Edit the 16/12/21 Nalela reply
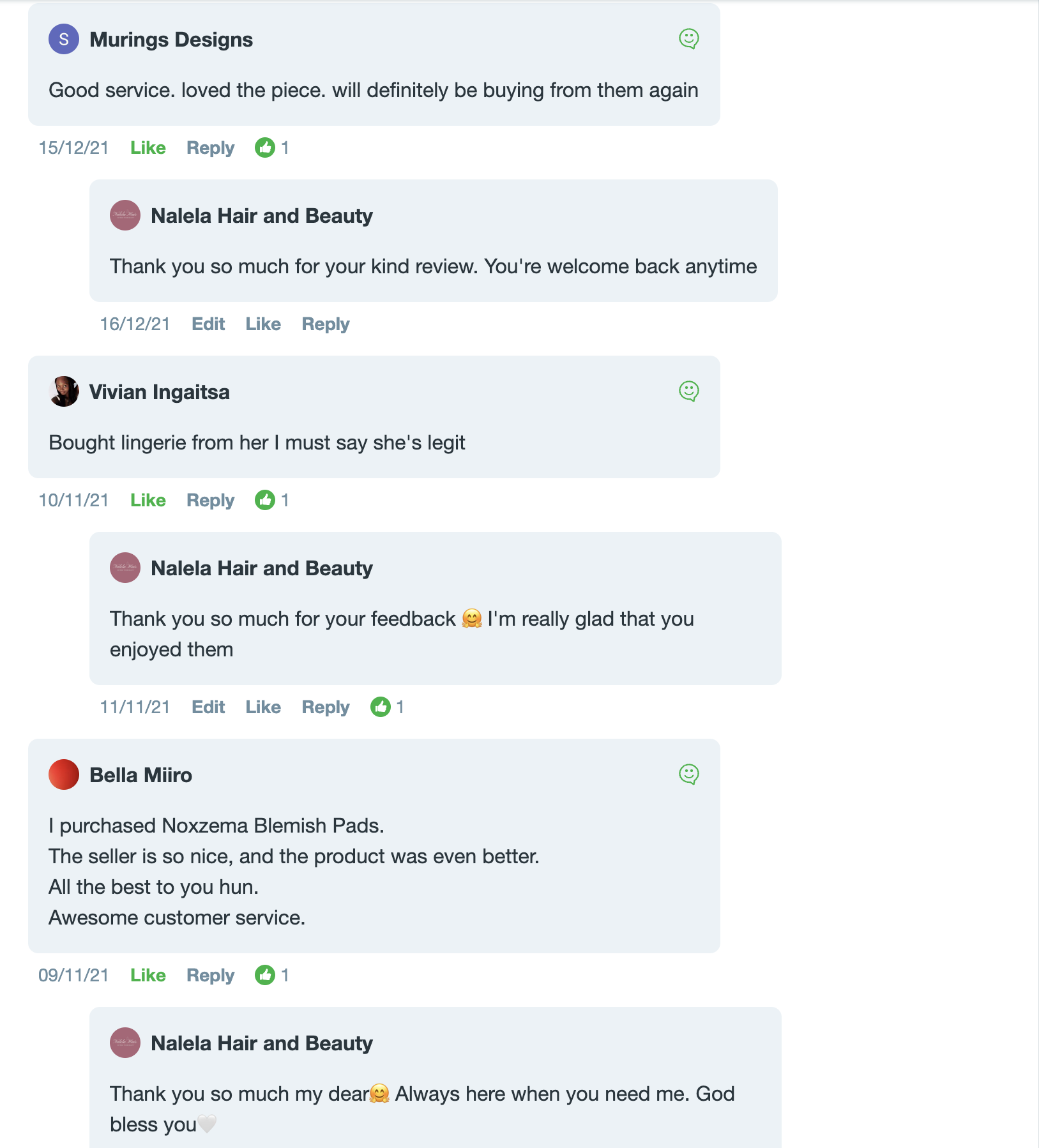Screen dimensions: 1039x1148 [x=208, y=324]
